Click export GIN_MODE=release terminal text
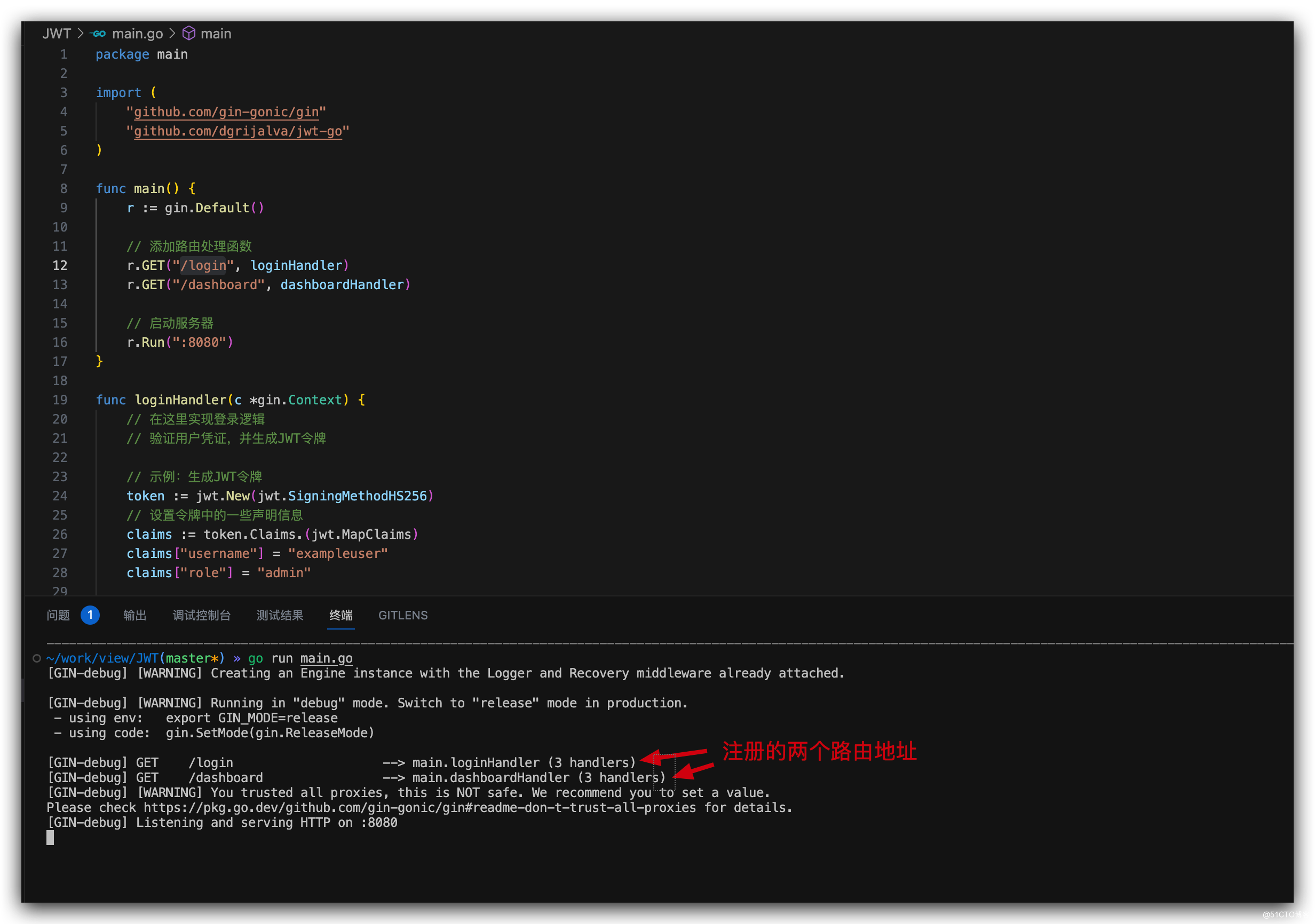This screenshot has width=1315, height=924. [251, 719]
